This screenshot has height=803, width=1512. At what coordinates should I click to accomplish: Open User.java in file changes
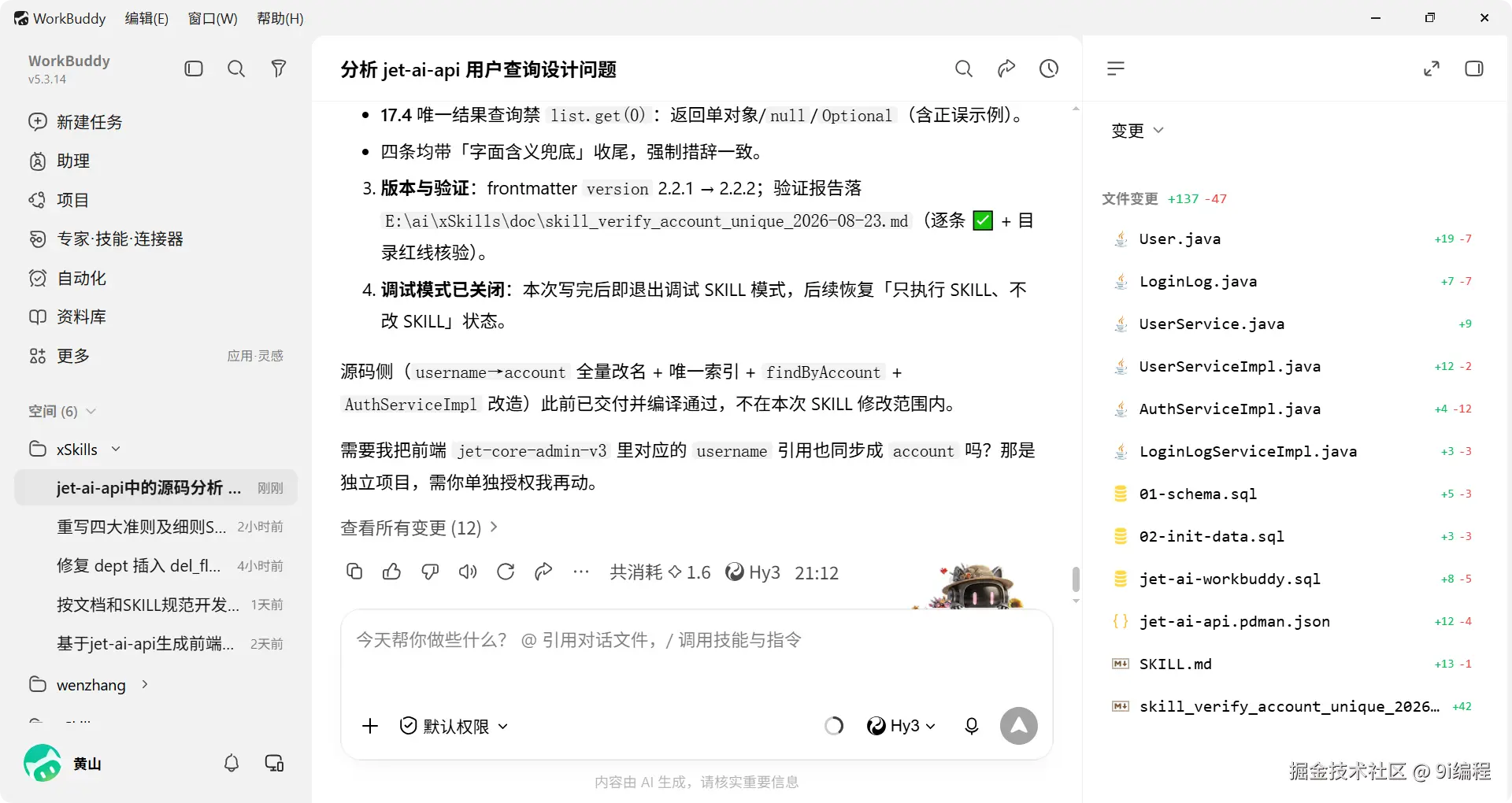[x=1291, y=239]
